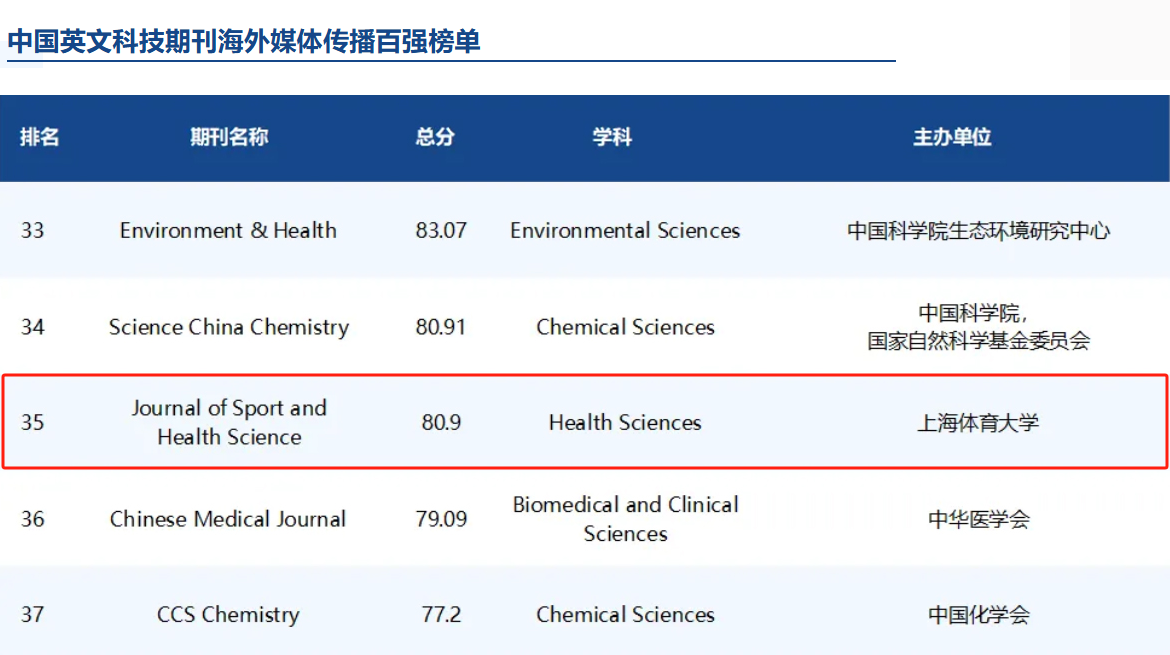Click score 83.07 in the table
Image resolution: width=1170 pixels, height=655 pixels.
coord(441,230)
